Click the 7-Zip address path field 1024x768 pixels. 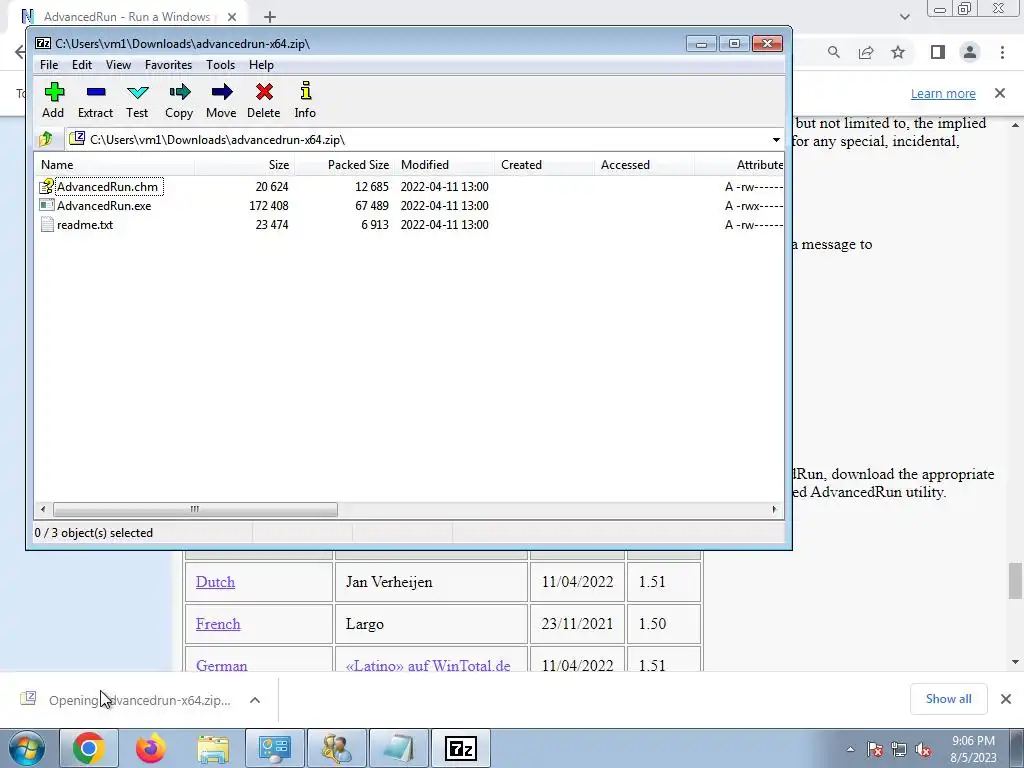(418, 140)
